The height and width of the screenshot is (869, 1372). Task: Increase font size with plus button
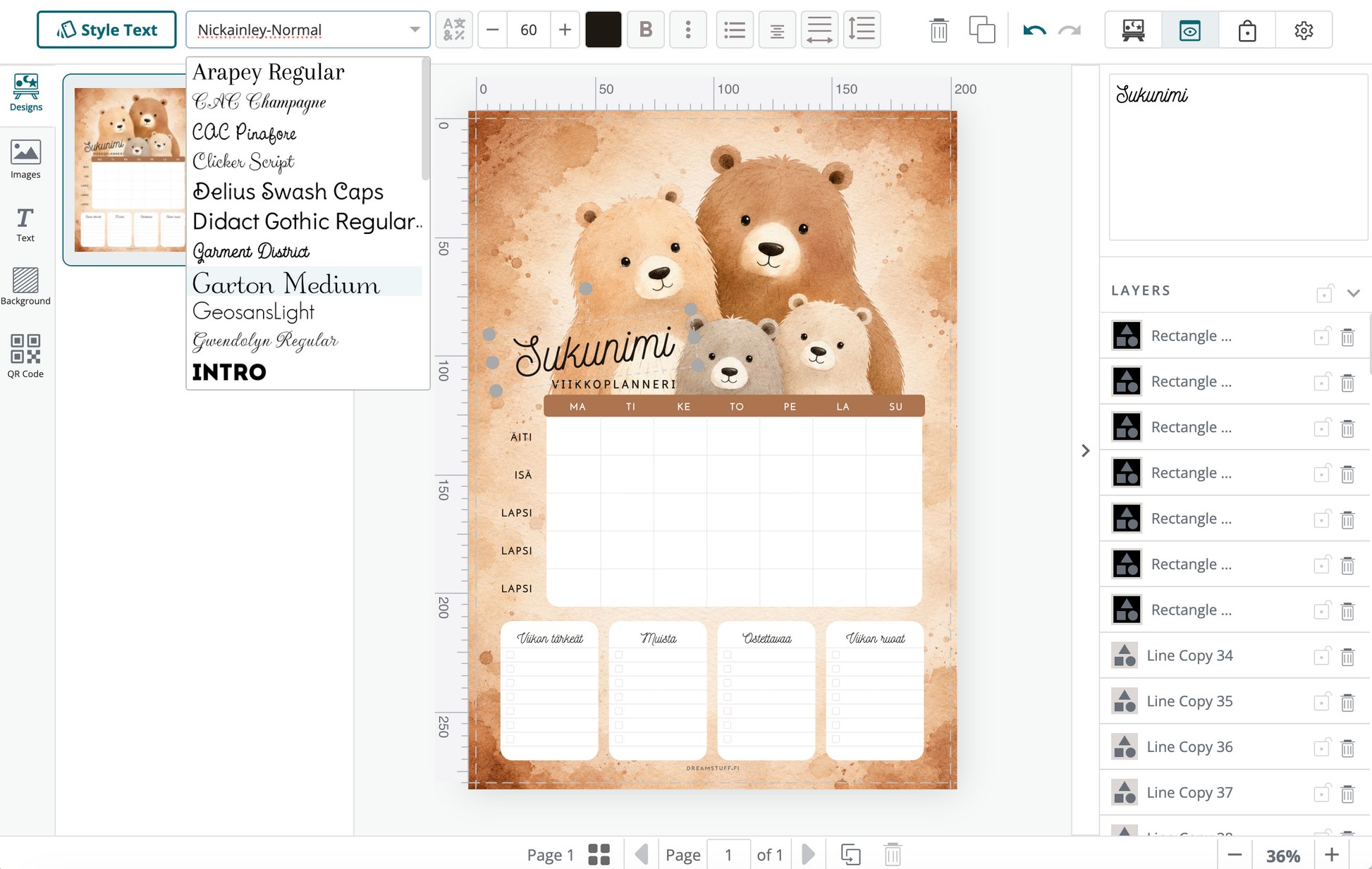(565, 30)
